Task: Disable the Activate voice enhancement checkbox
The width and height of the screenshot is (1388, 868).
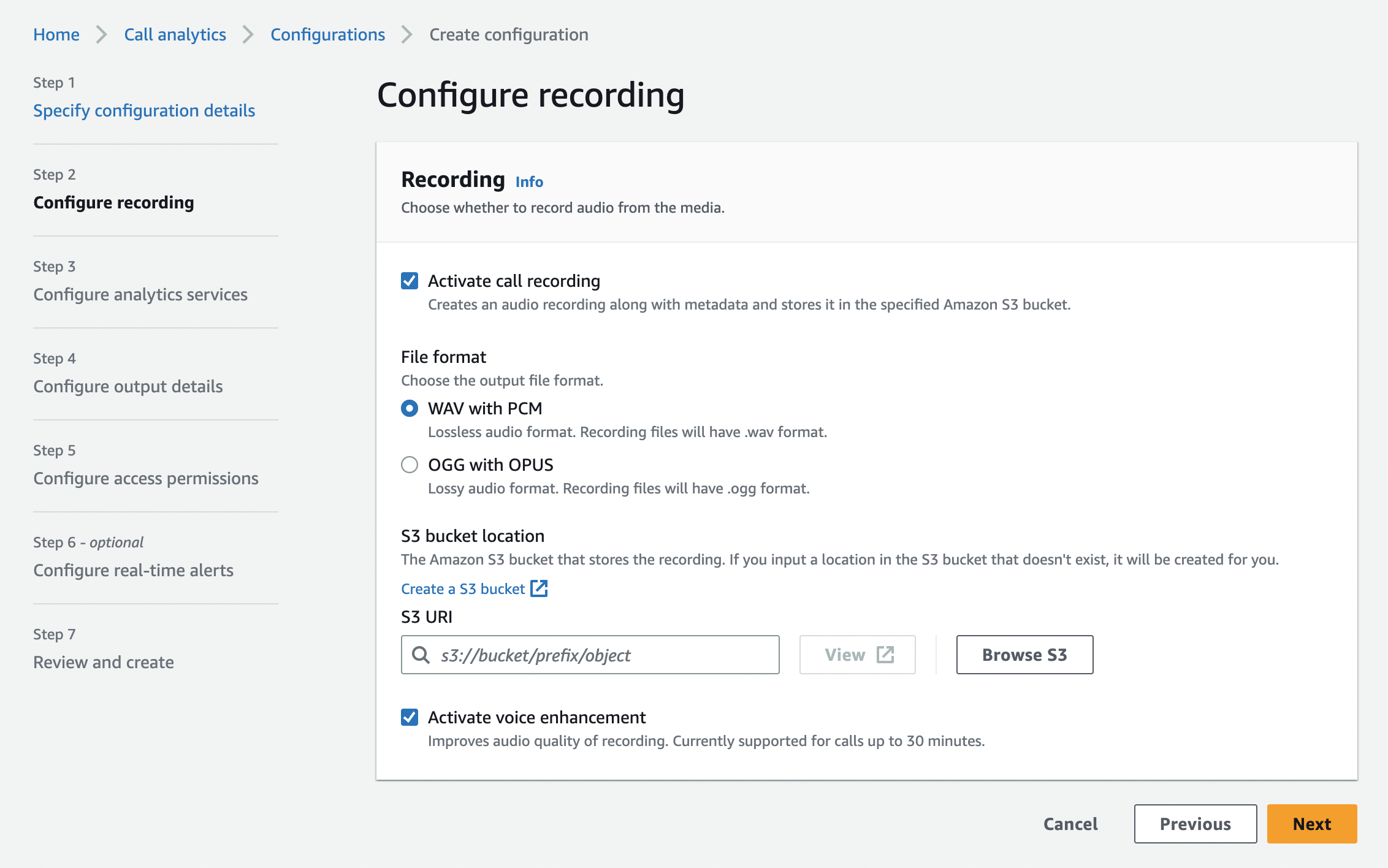Action: click(x=410, y=717)
